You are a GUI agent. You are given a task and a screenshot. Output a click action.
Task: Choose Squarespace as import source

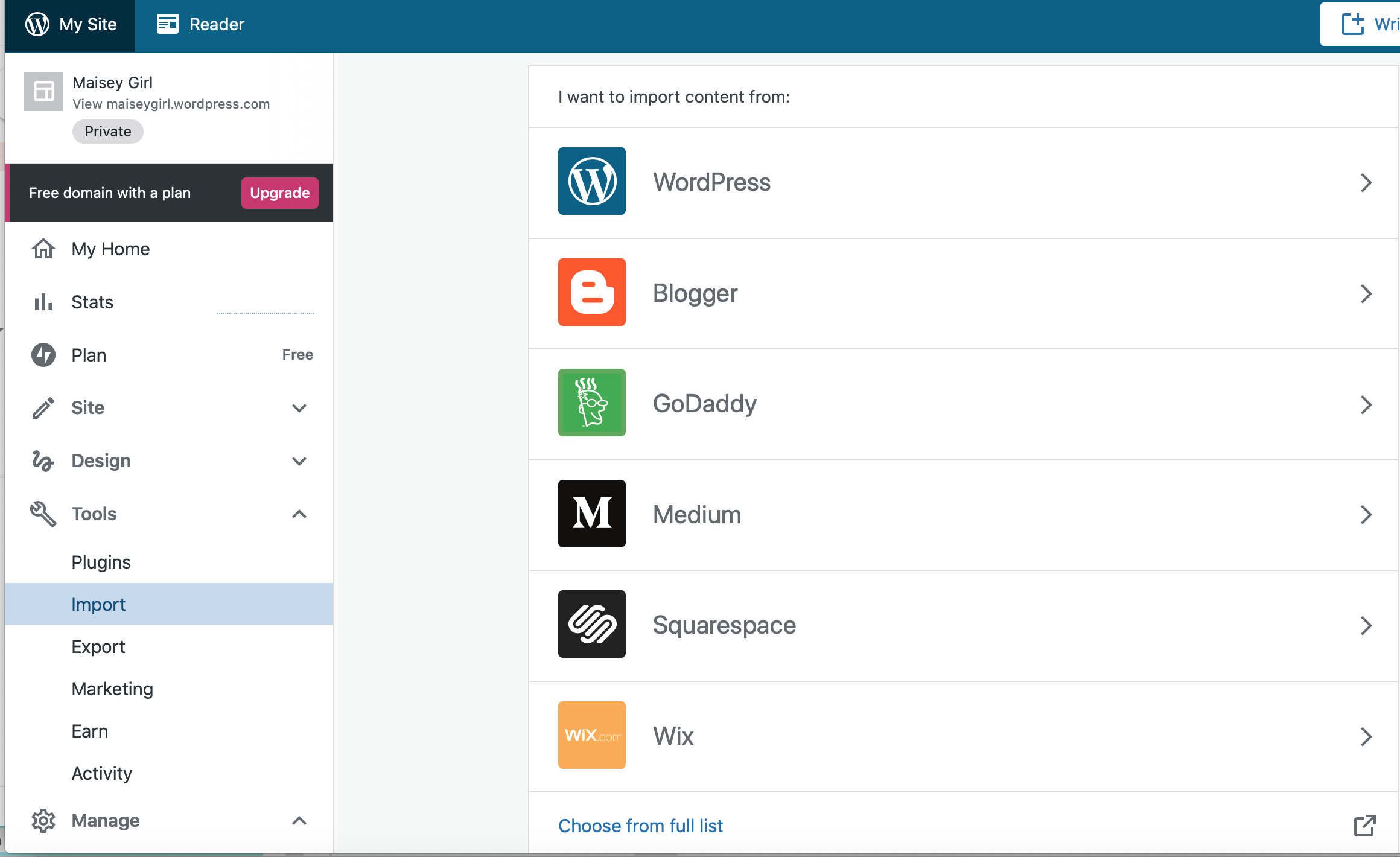[x=964, y=626]
